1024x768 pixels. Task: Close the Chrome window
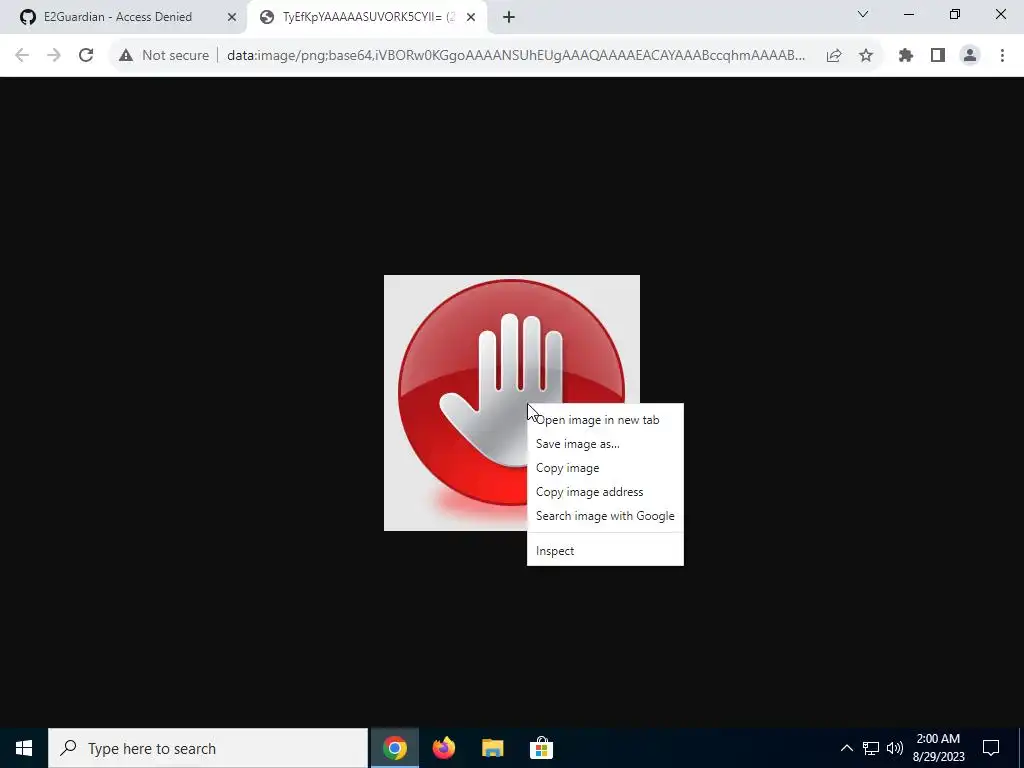click(x=1000, y=14)
